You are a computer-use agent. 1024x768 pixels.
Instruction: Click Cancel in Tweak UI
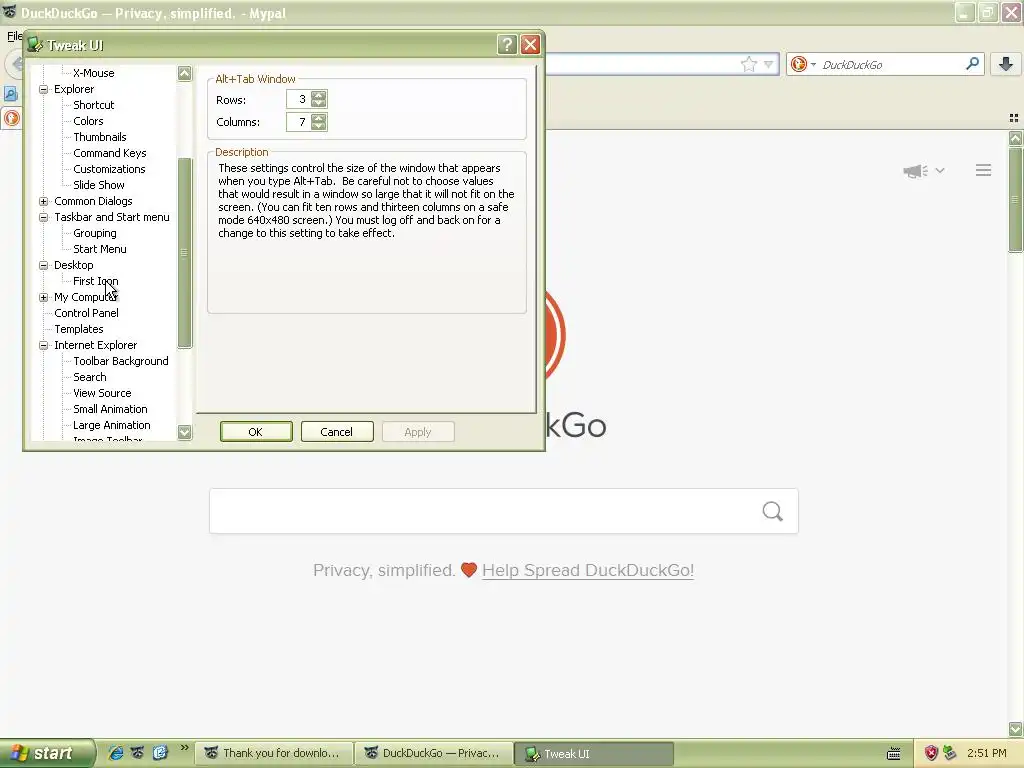(x=337, y=432)
